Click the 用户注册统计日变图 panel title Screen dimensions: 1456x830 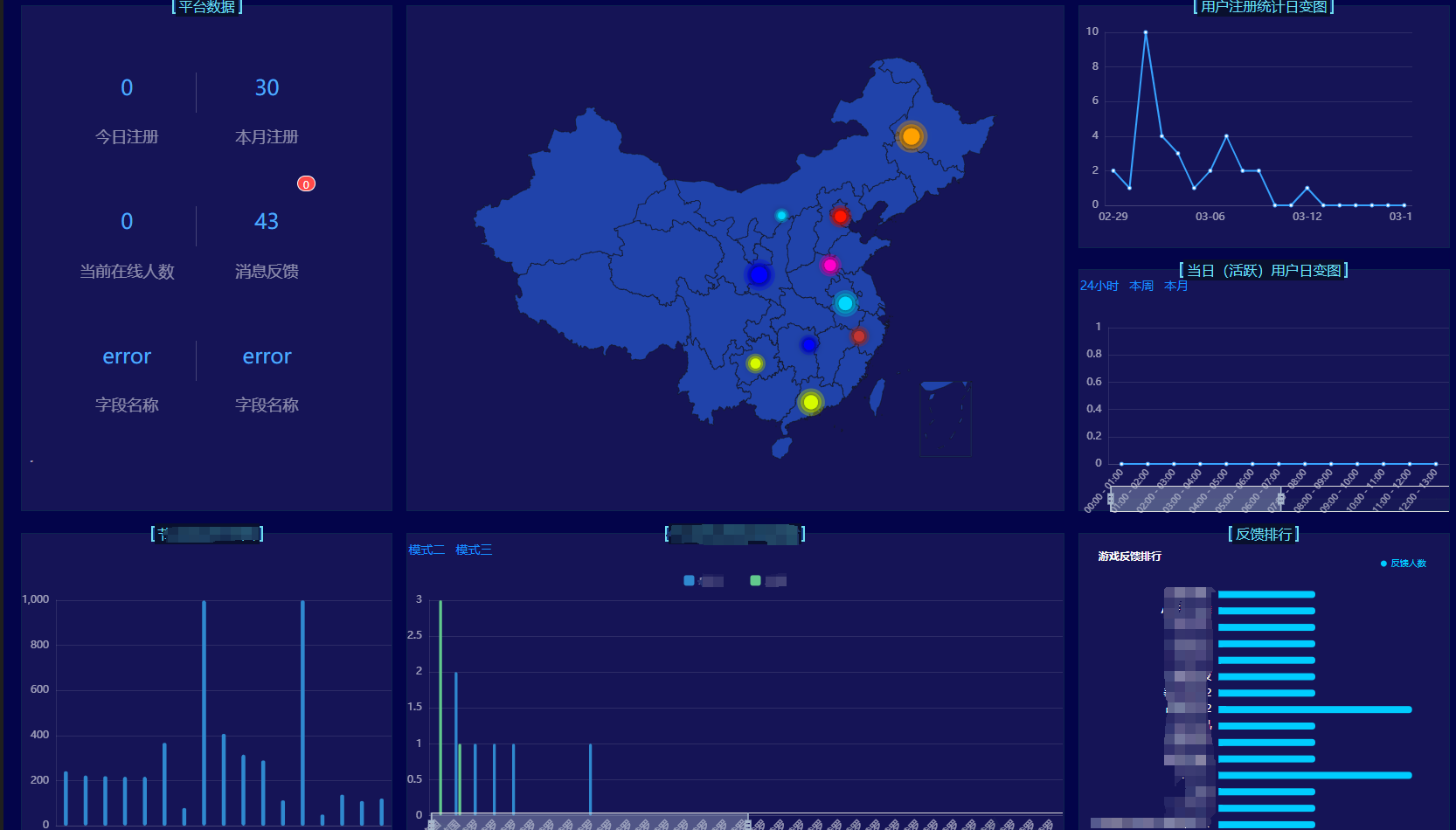point(1264,7)
